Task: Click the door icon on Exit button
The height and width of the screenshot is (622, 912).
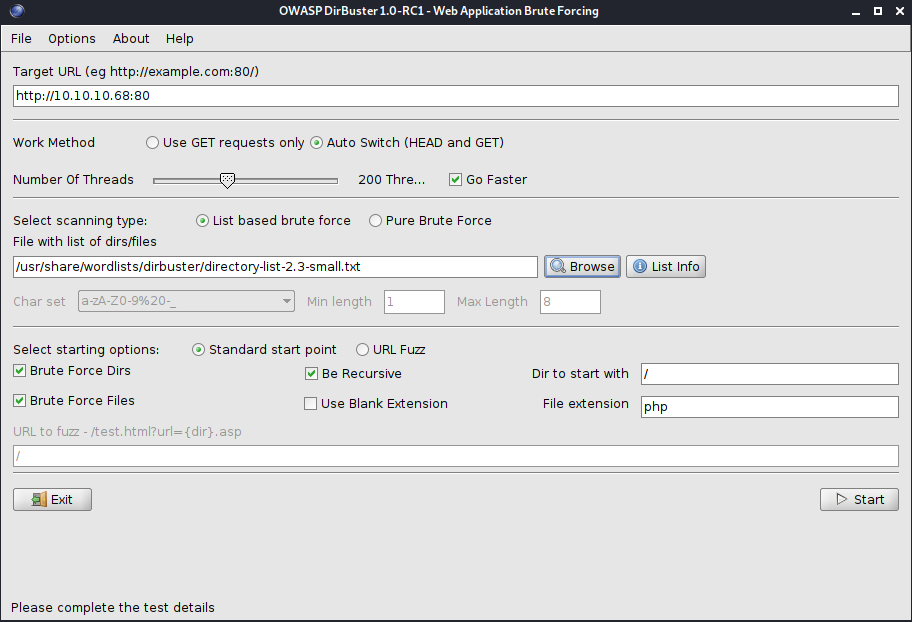Action: pyautogui.click(x=39, y=499)
